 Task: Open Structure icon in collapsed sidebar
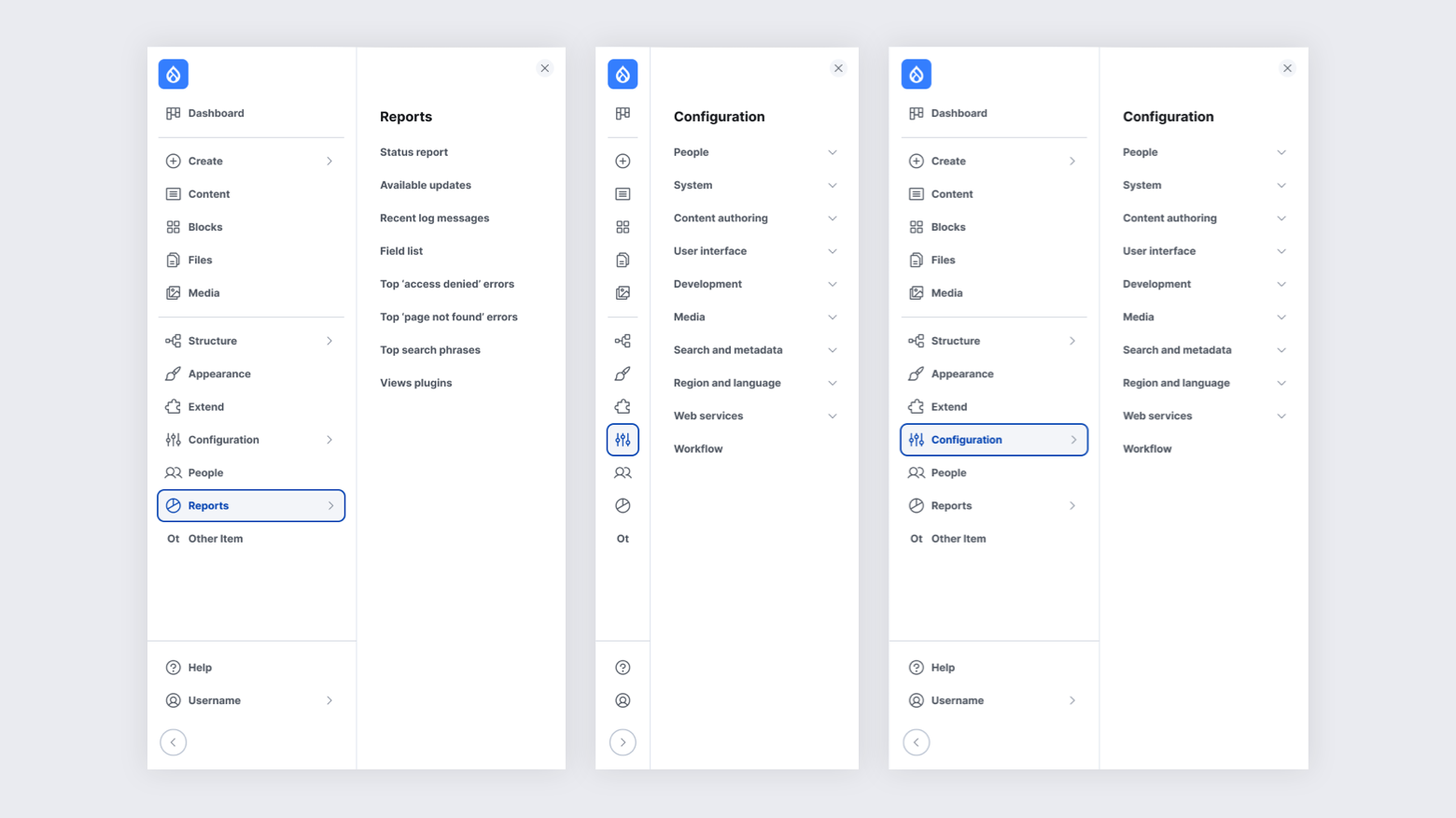pyautogui.click(x=623, y=341)
